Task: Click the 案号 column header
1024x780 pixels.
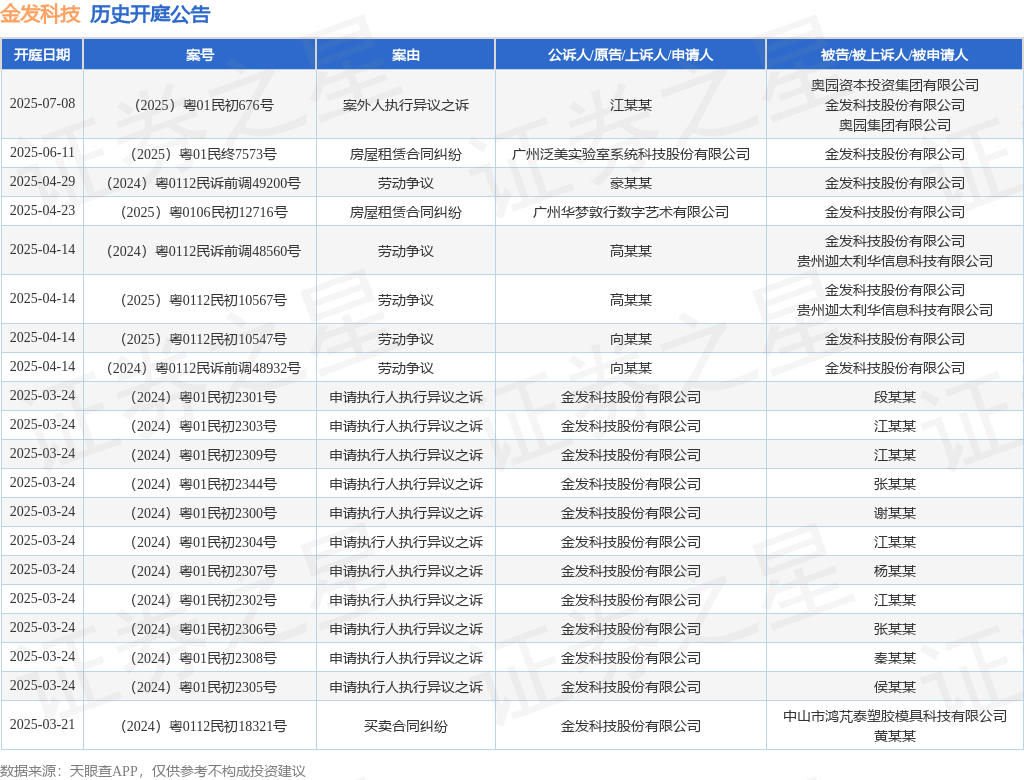Action: 200,55
